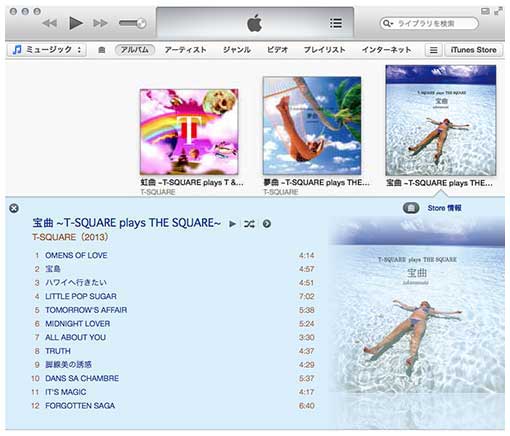
Task: Enter full screen using arrows icon
Action: (x=498, y=11)
